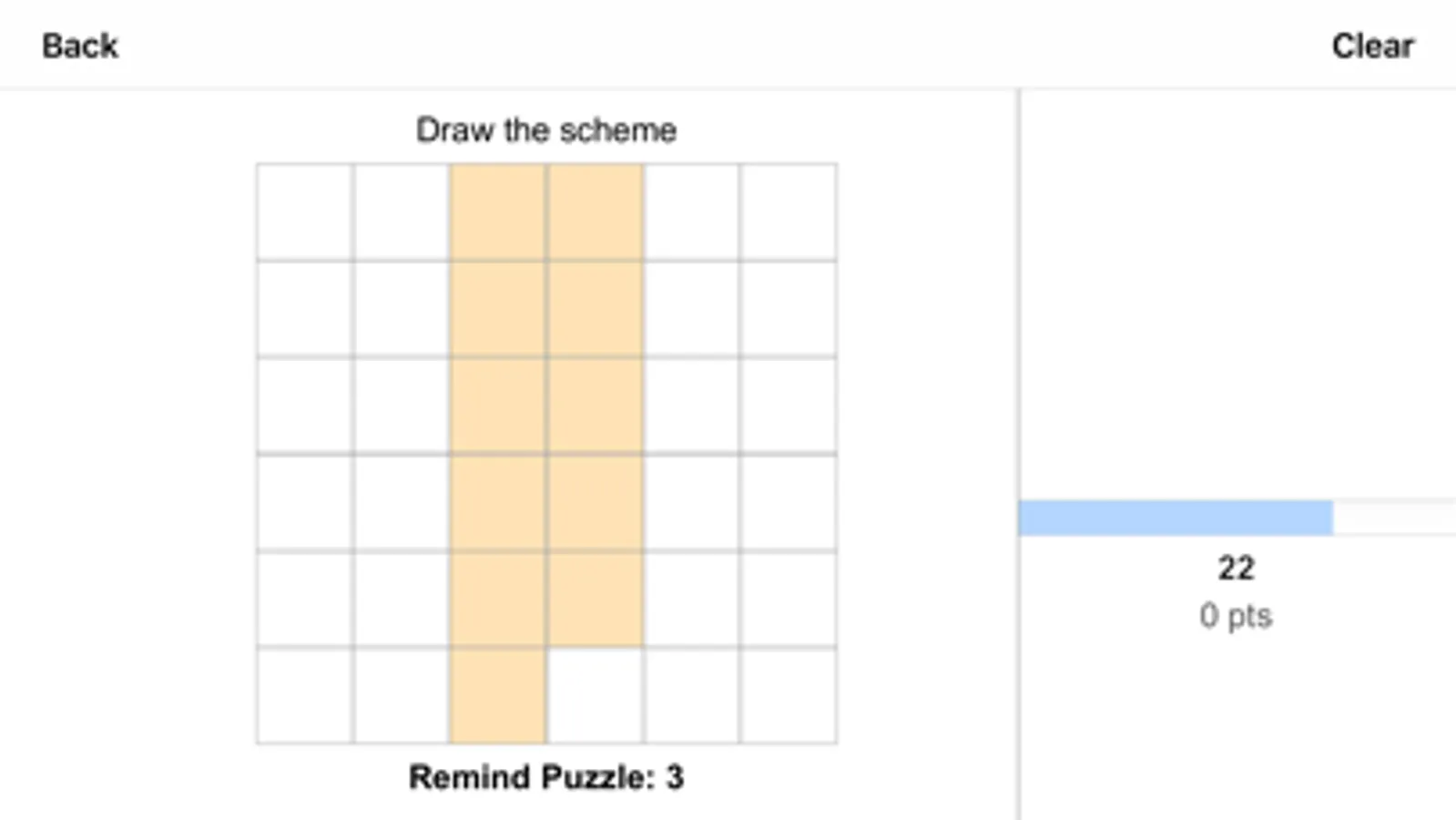Screen dimensions: 1456x820
Task: Select the empty cell in row 3, column 6
Action: click(788, 405)
